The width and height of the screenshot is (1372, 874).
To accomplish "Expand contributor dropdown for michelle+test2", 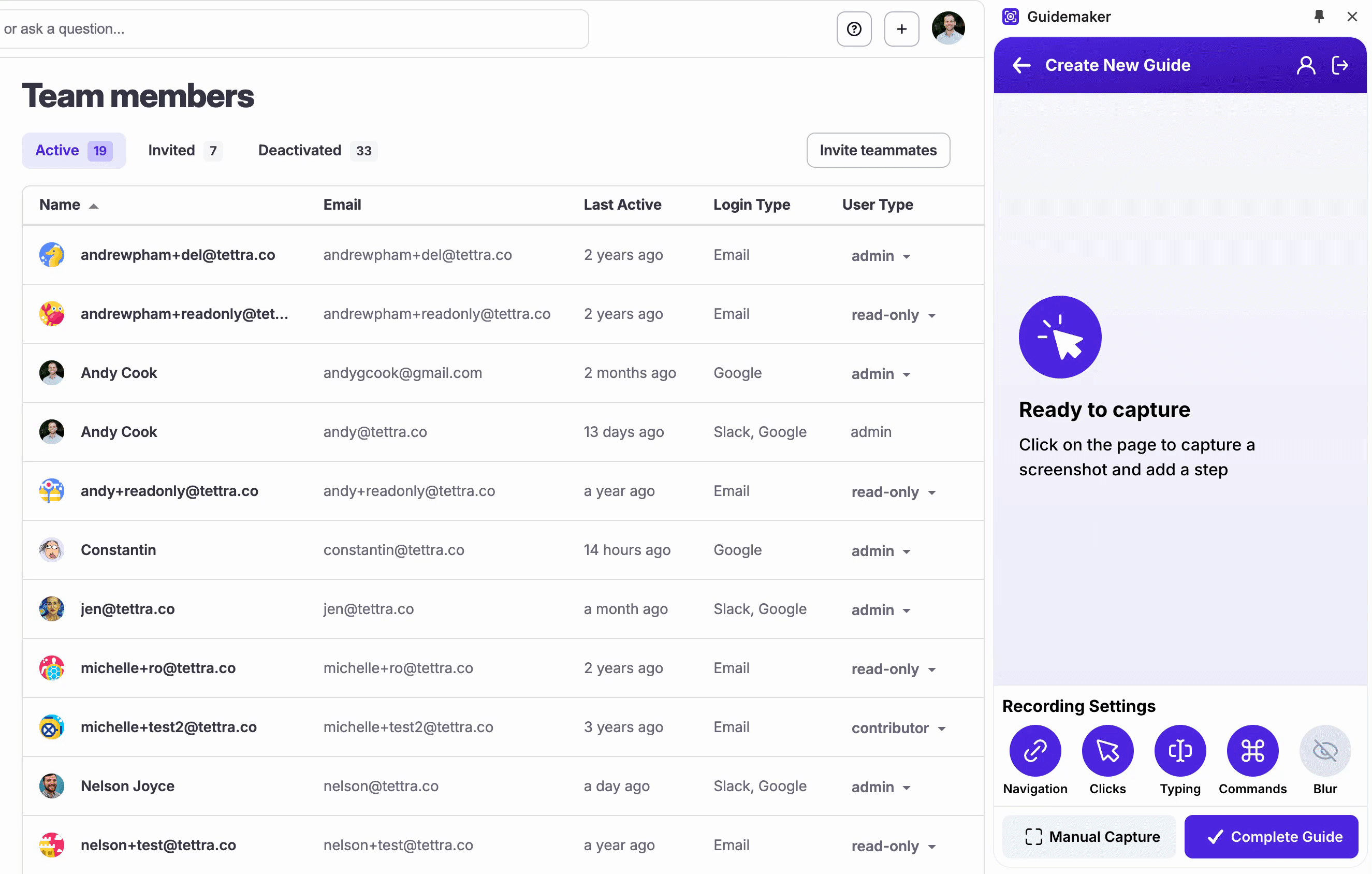I will point(898,727).
